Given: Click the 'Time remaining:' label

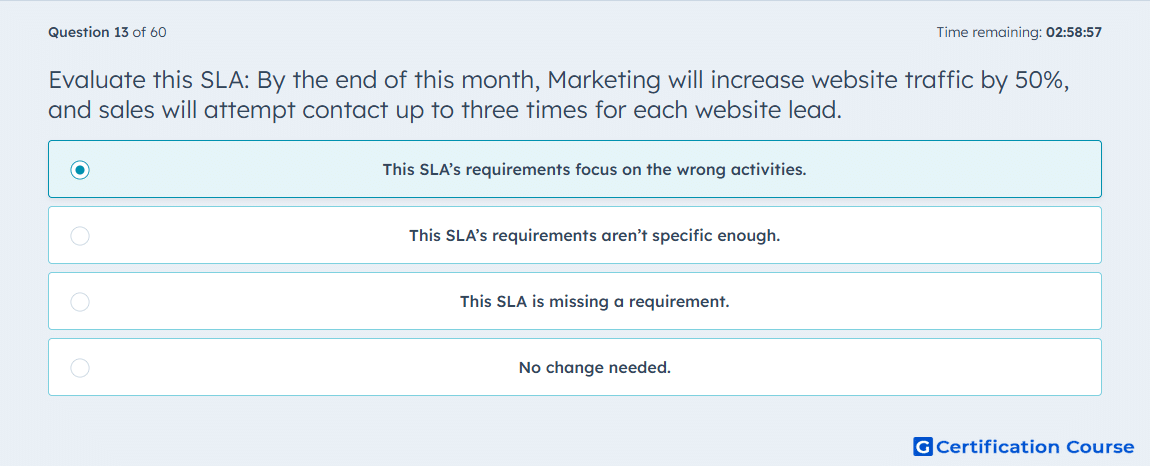Looking at the screenshot, I should [x=989, y=32].
